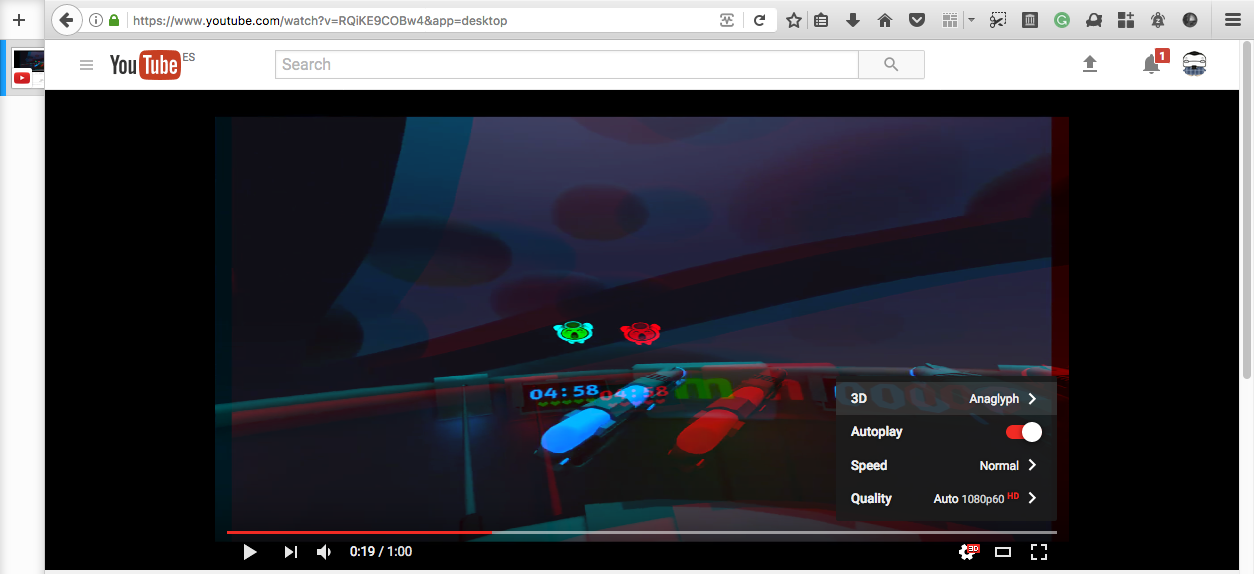The image size is (1254, 574).
Task: Open the Firefox hamburger menu
Action: [1232, 20]
